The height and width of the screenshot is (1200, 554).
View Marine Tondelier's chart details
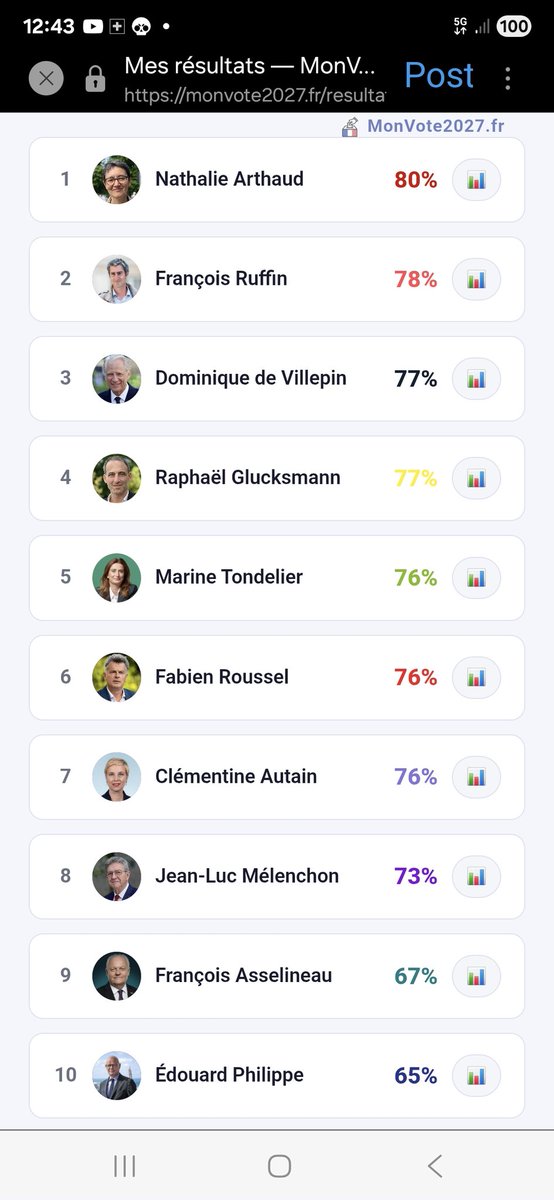pyautogui.click(x=476, y=578)
